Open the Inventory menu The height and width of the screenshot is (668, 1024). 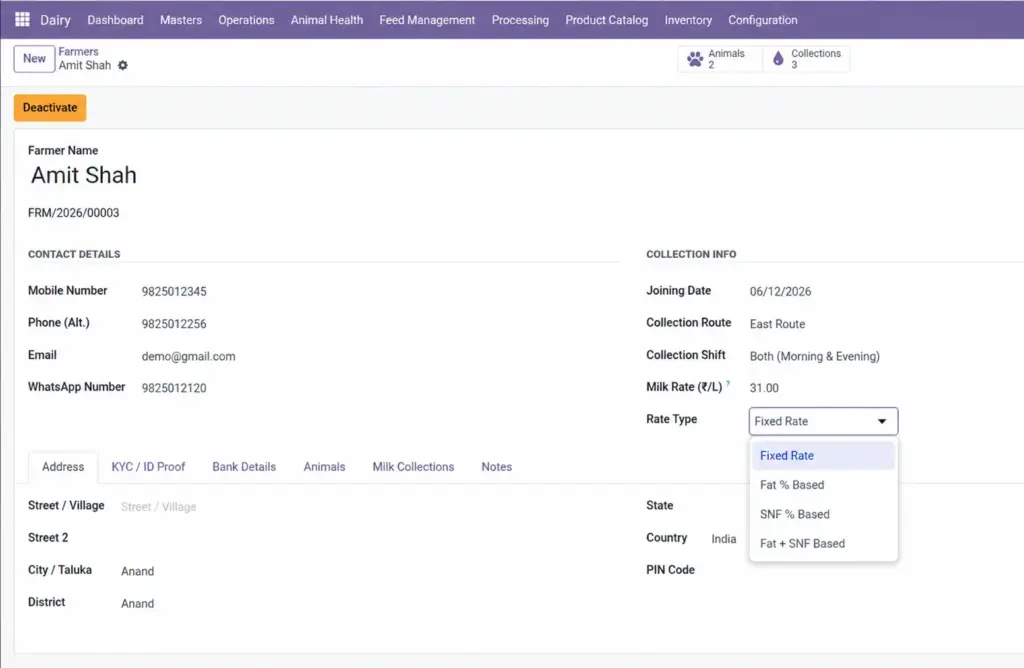pos(688,20)
